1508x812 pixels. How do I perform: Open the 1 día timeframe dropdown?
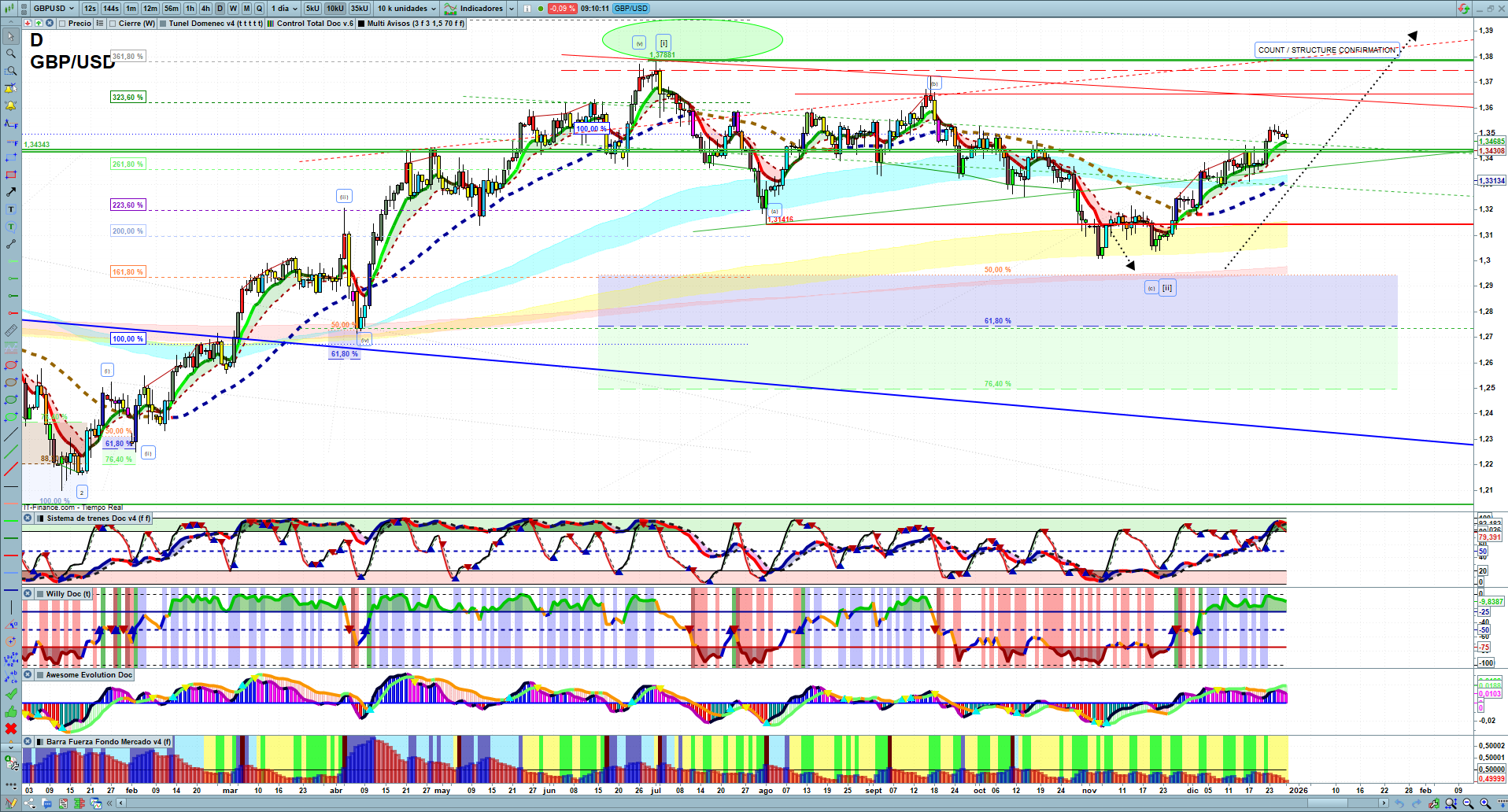coord(284,9)
